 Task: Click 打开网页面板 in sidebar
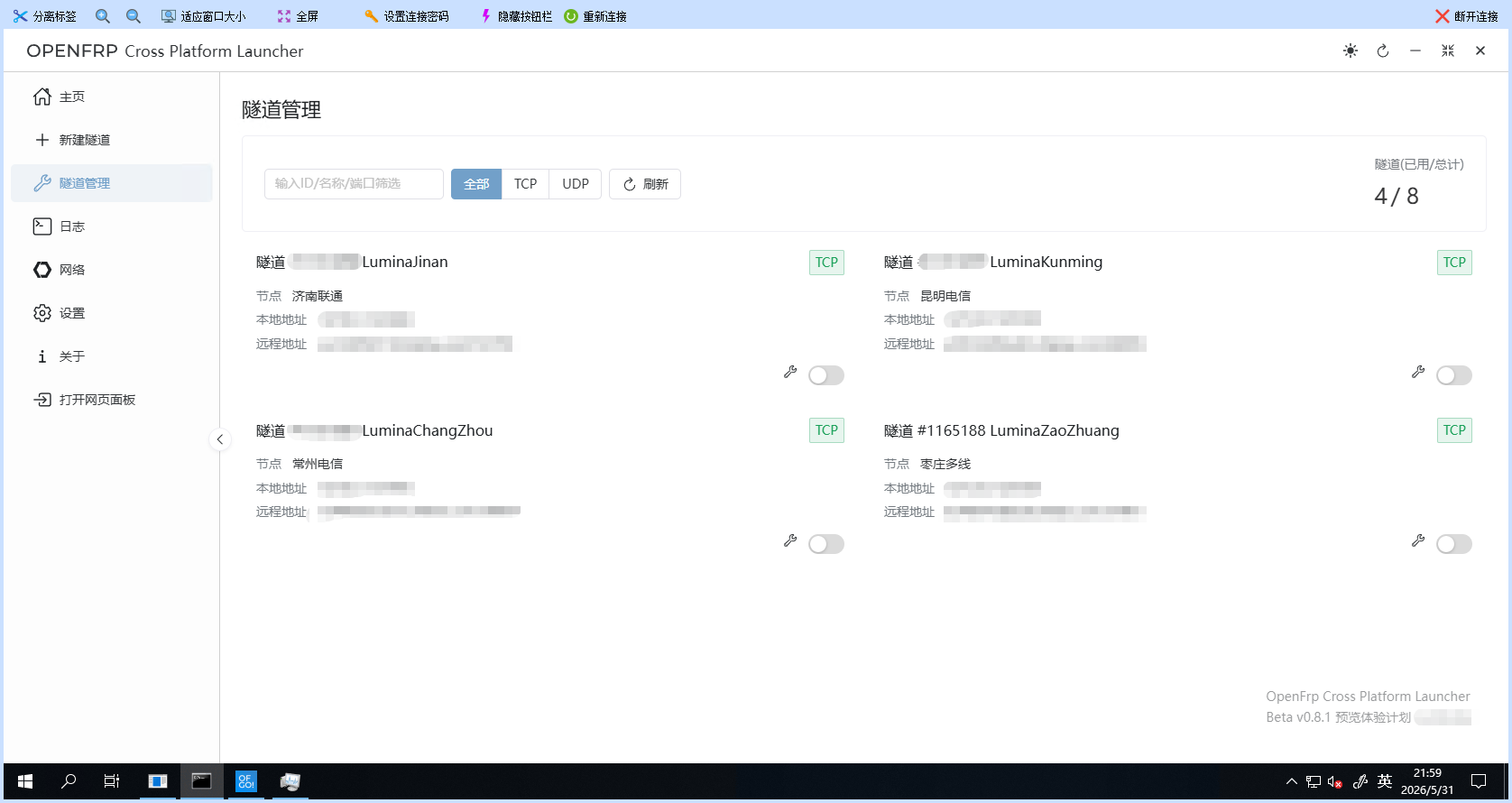pos(112,400)
